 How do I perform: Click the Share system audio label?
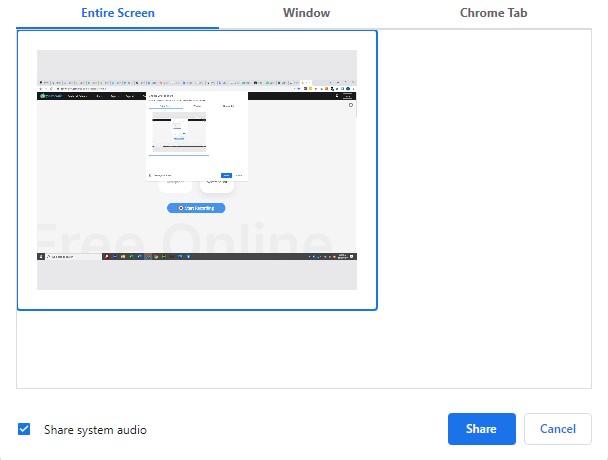click(x=95, y=430)
